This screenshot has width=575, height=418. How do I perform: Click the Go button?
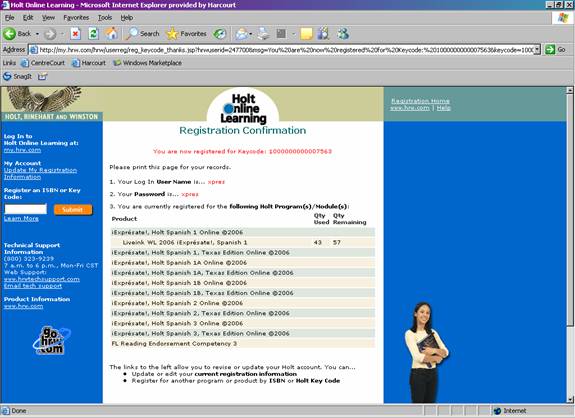(x=555, y=50)
